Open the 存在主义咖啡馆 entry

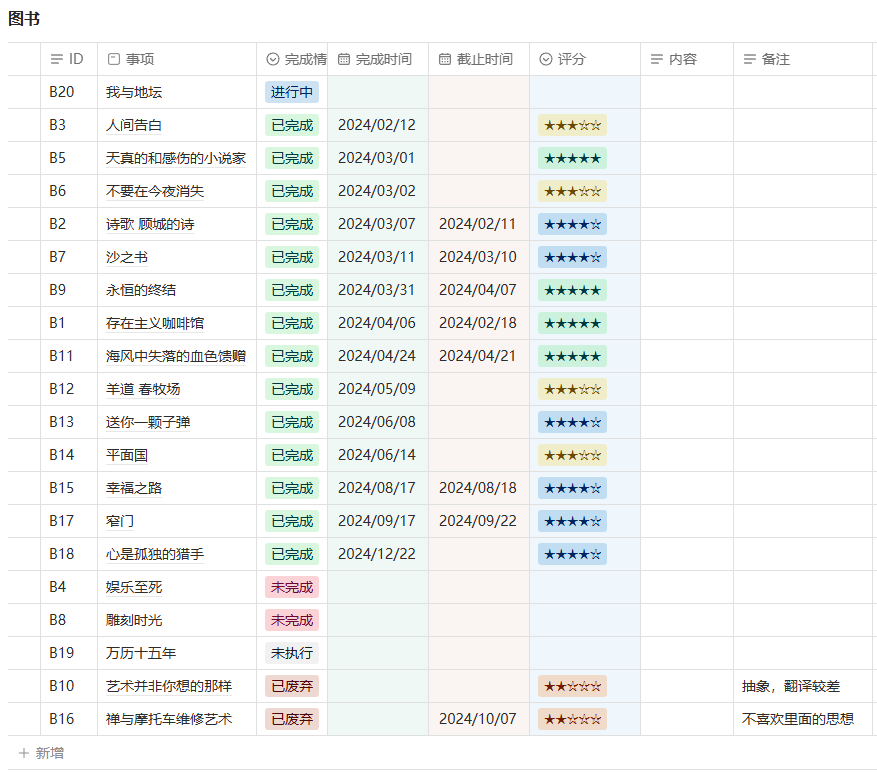coord(155,324)
